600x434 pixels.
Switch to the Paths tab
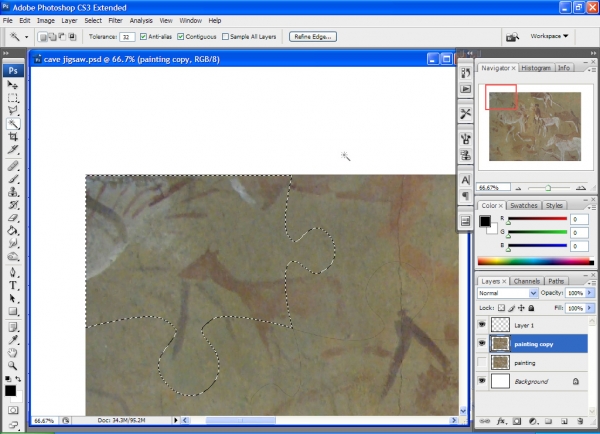pos(556,281)
